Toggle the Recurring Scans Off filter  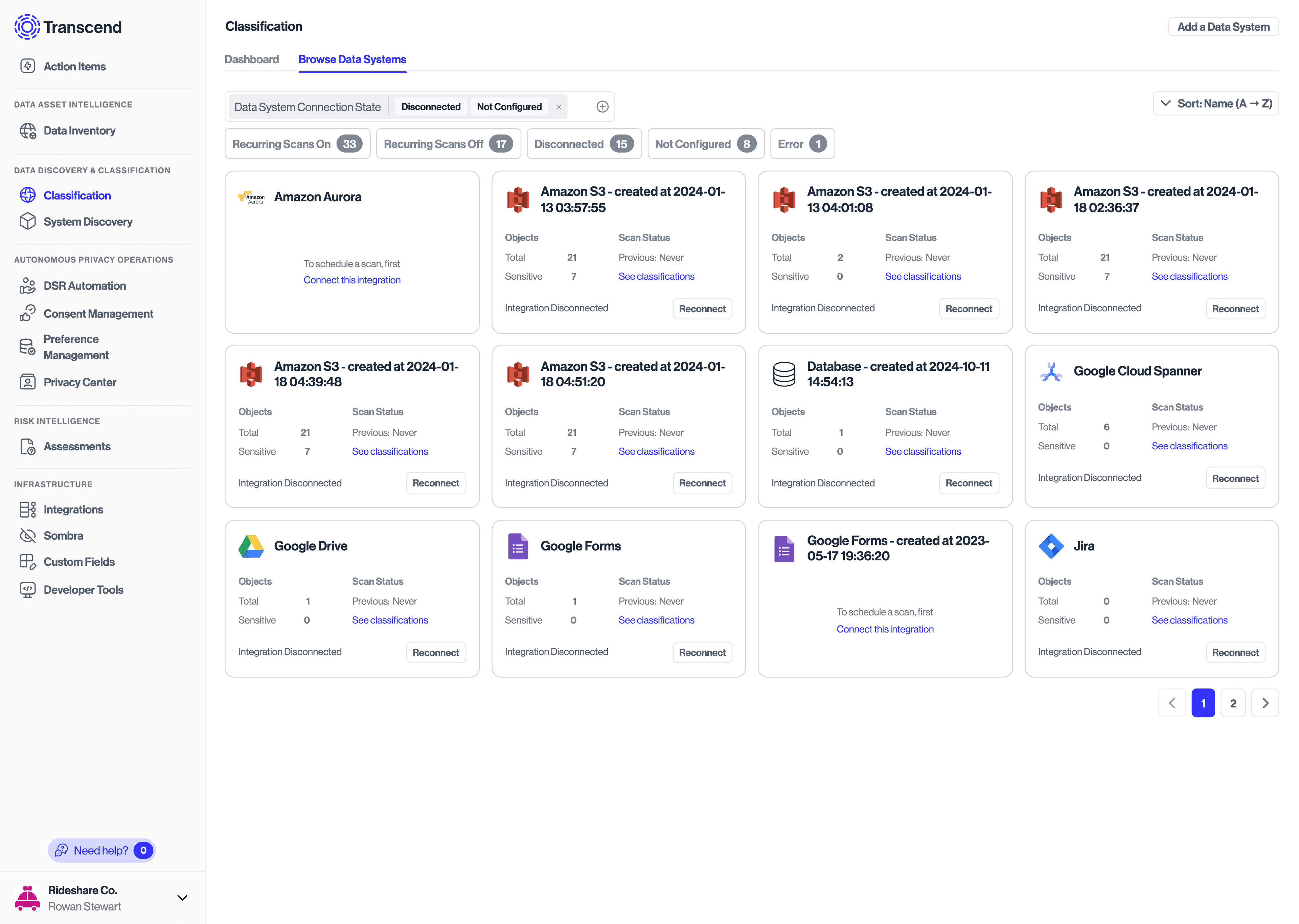(448, 143)
